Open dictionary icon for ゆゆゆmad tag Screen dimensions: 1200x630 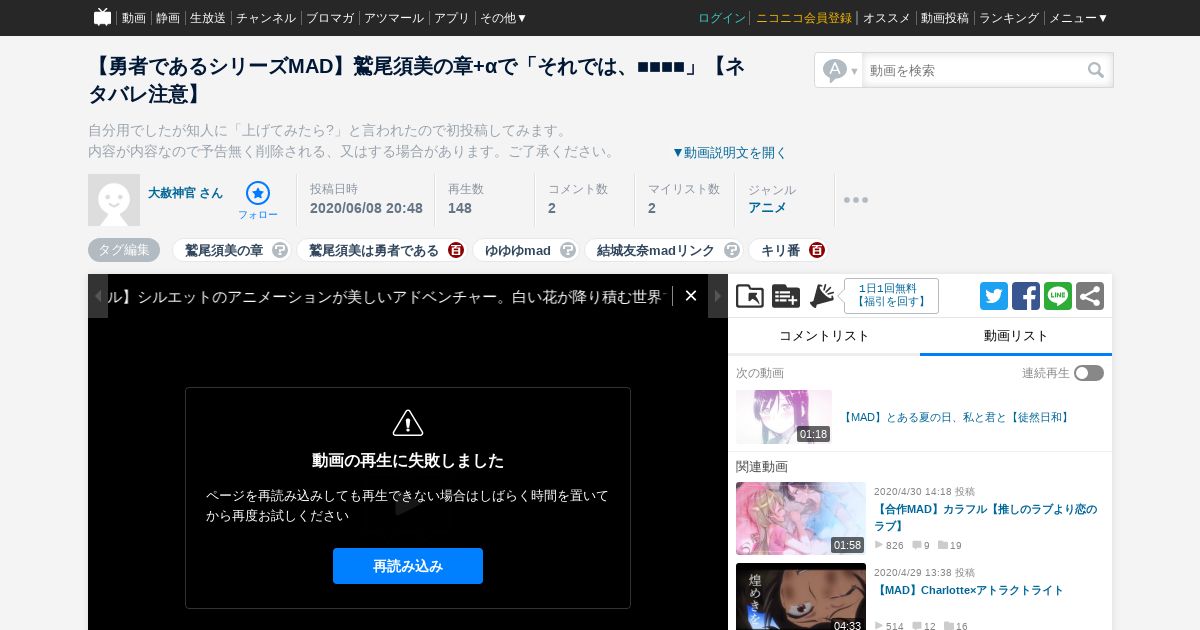click(x=568, y=250)
